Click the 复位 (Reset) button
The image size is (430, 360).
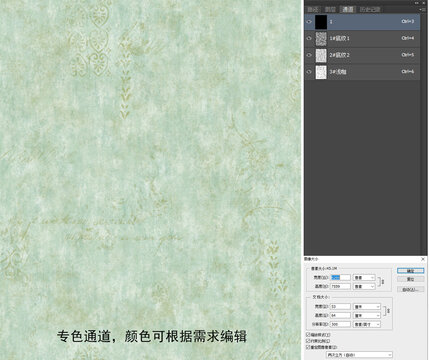pos(410,279)
